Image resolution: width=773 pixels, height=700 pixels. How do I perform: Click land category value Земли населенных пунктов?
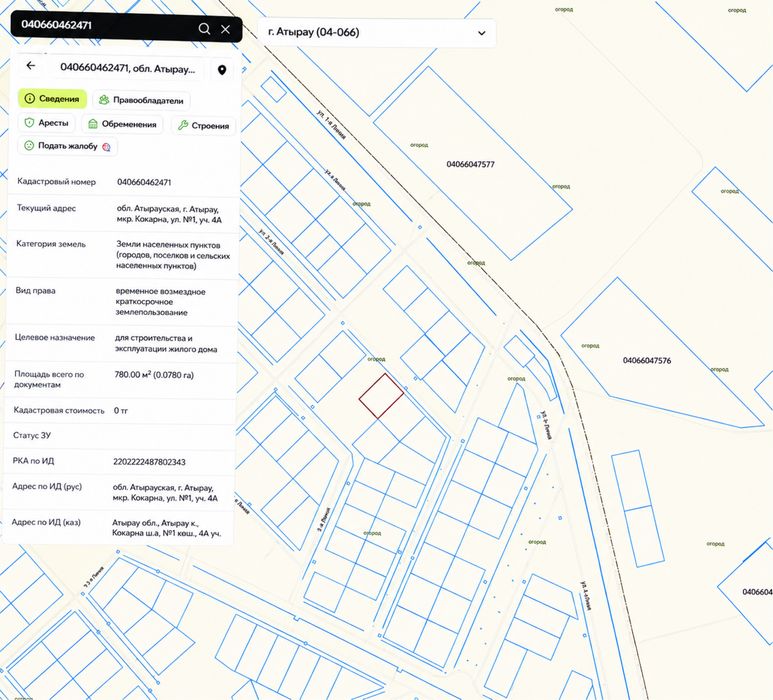tap(173, 255)
